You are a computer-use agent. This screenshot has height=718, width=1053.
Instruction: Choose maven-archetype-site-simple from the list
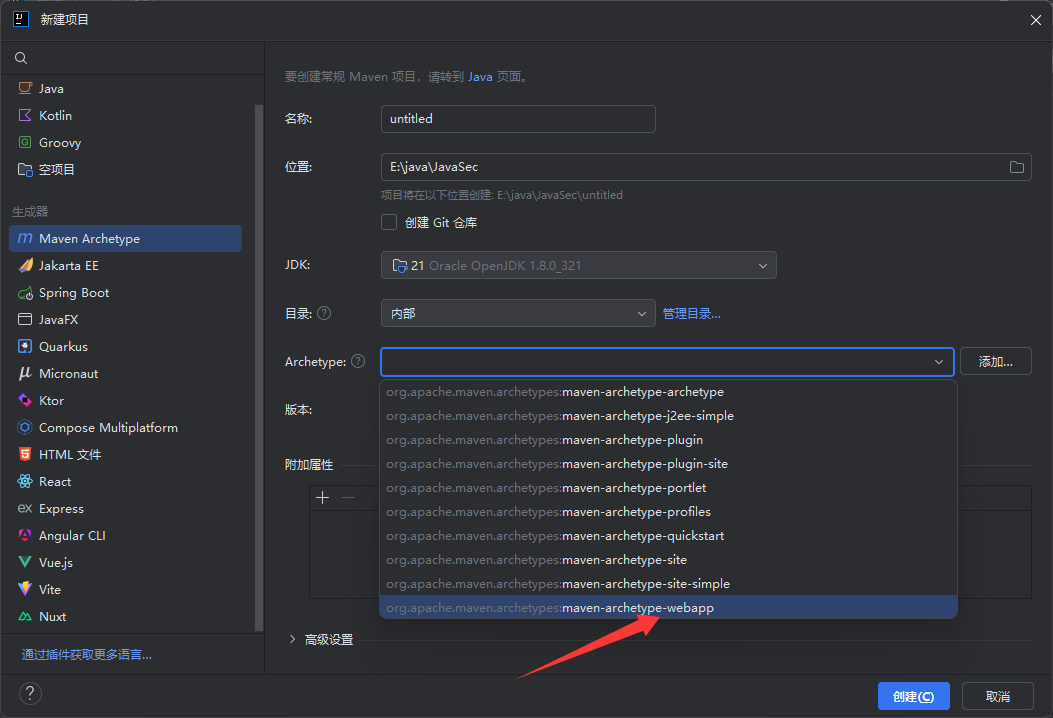pyautogui.click(x=668, y=584)
